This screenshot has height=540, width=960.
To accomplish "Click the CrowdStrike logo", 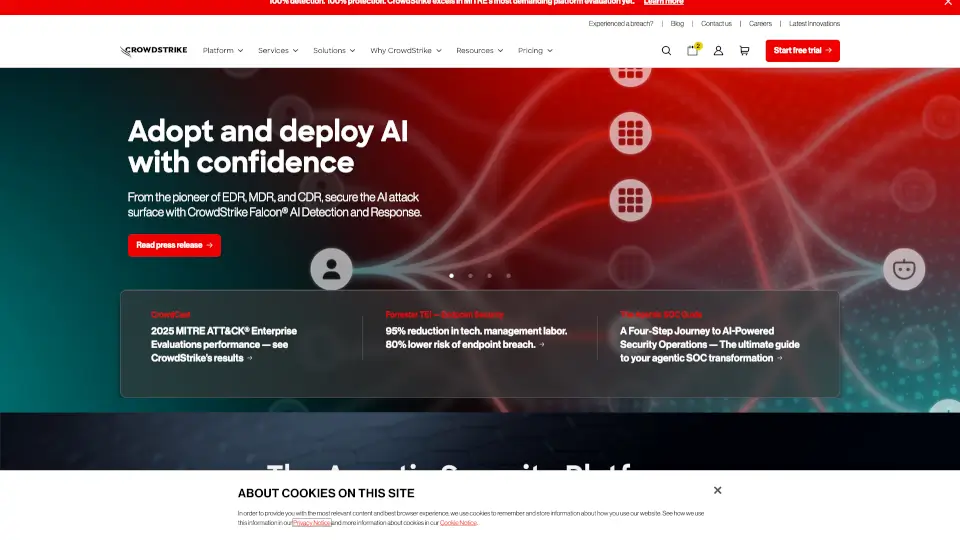I will coord(153,51).
